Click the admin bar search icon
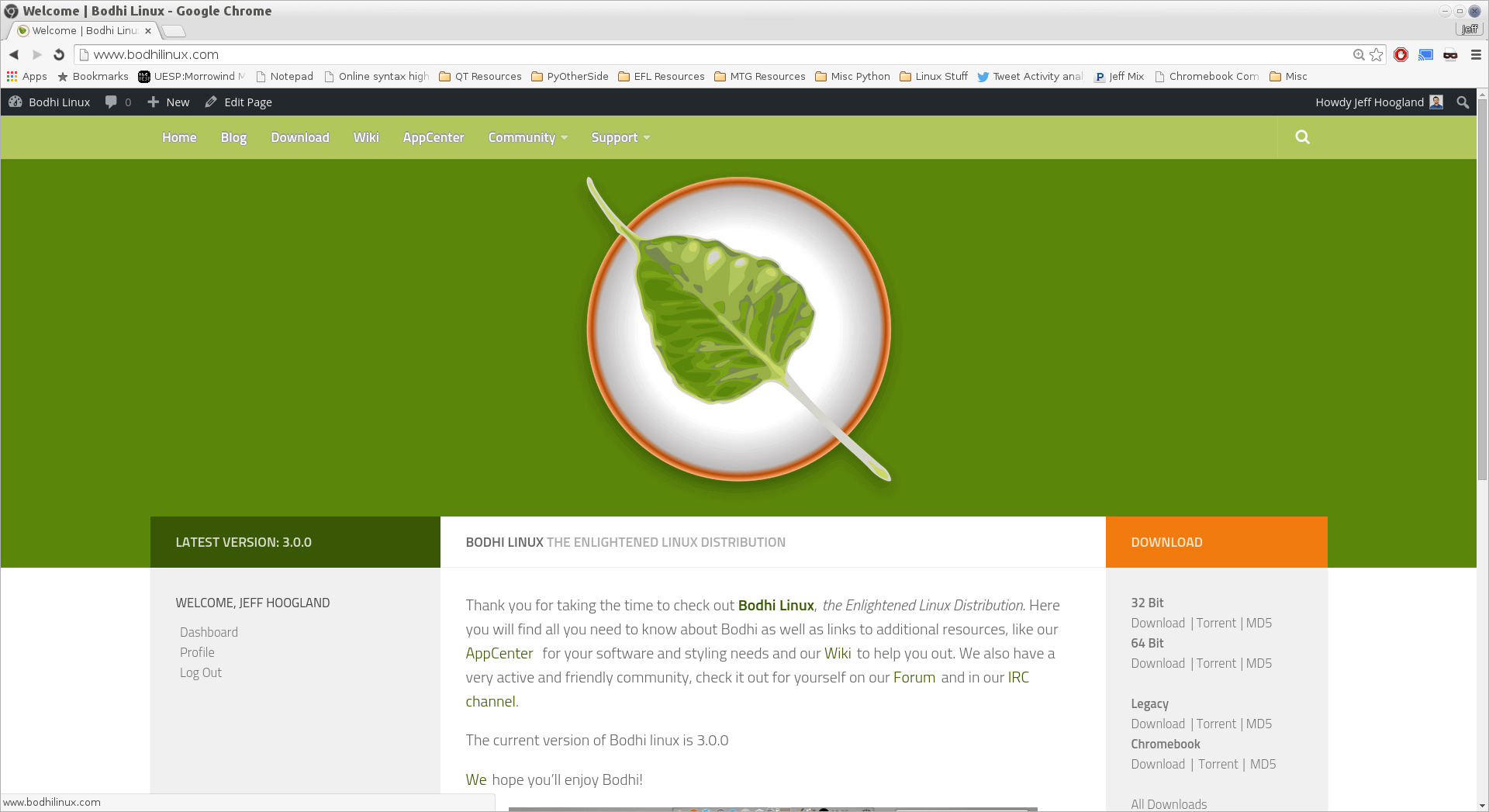The height and width of the screenshot is (812, 1489). point(1463,102)
